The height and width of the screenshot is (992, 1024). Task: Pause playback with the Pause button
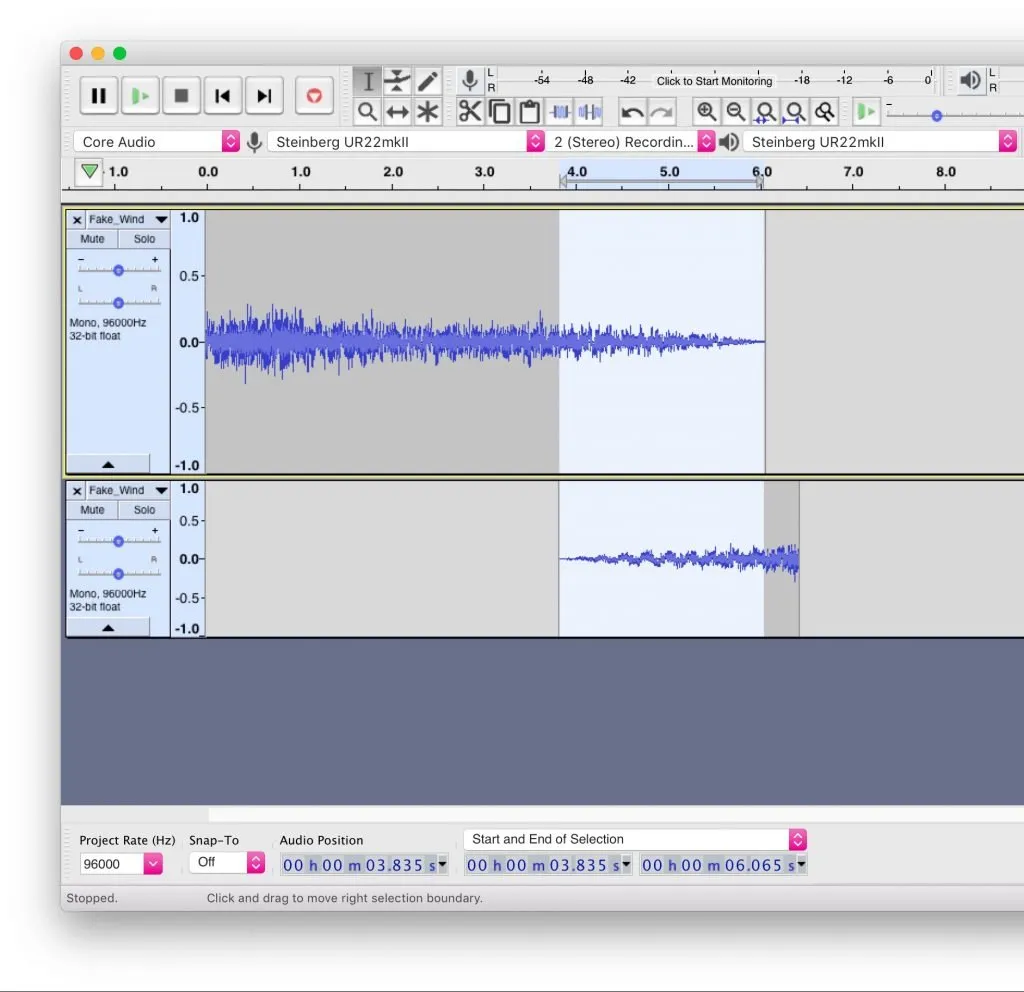tap(99, 96)
